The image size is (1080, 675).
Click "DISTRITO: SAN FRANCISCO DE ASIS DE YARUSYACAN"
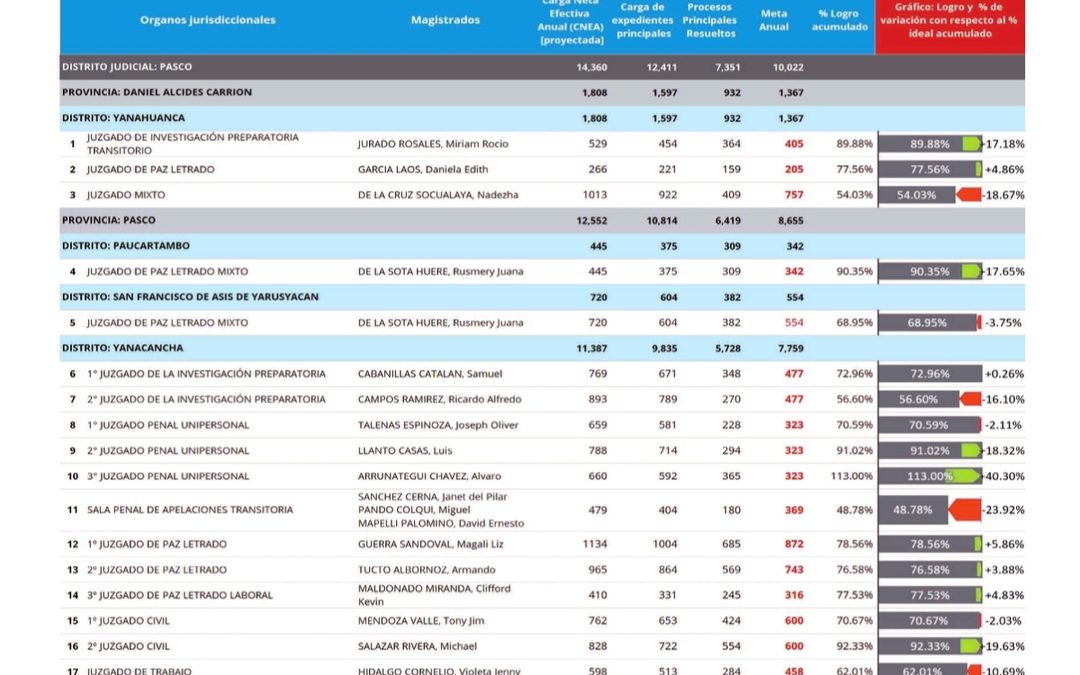point(190,297)
